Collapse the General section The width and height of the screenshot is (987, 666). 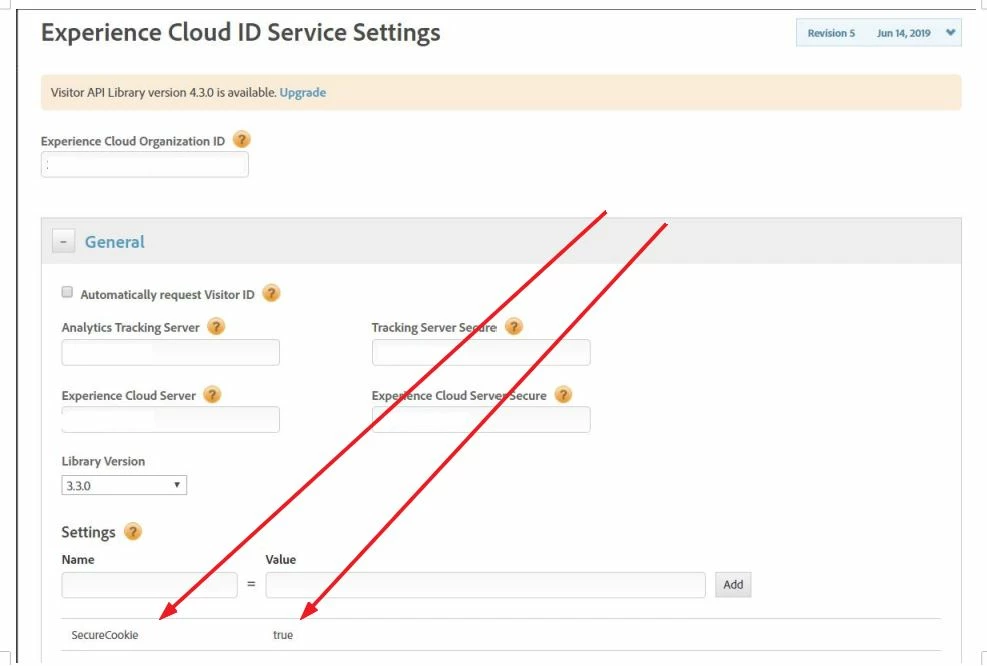(x=63, y=242)
